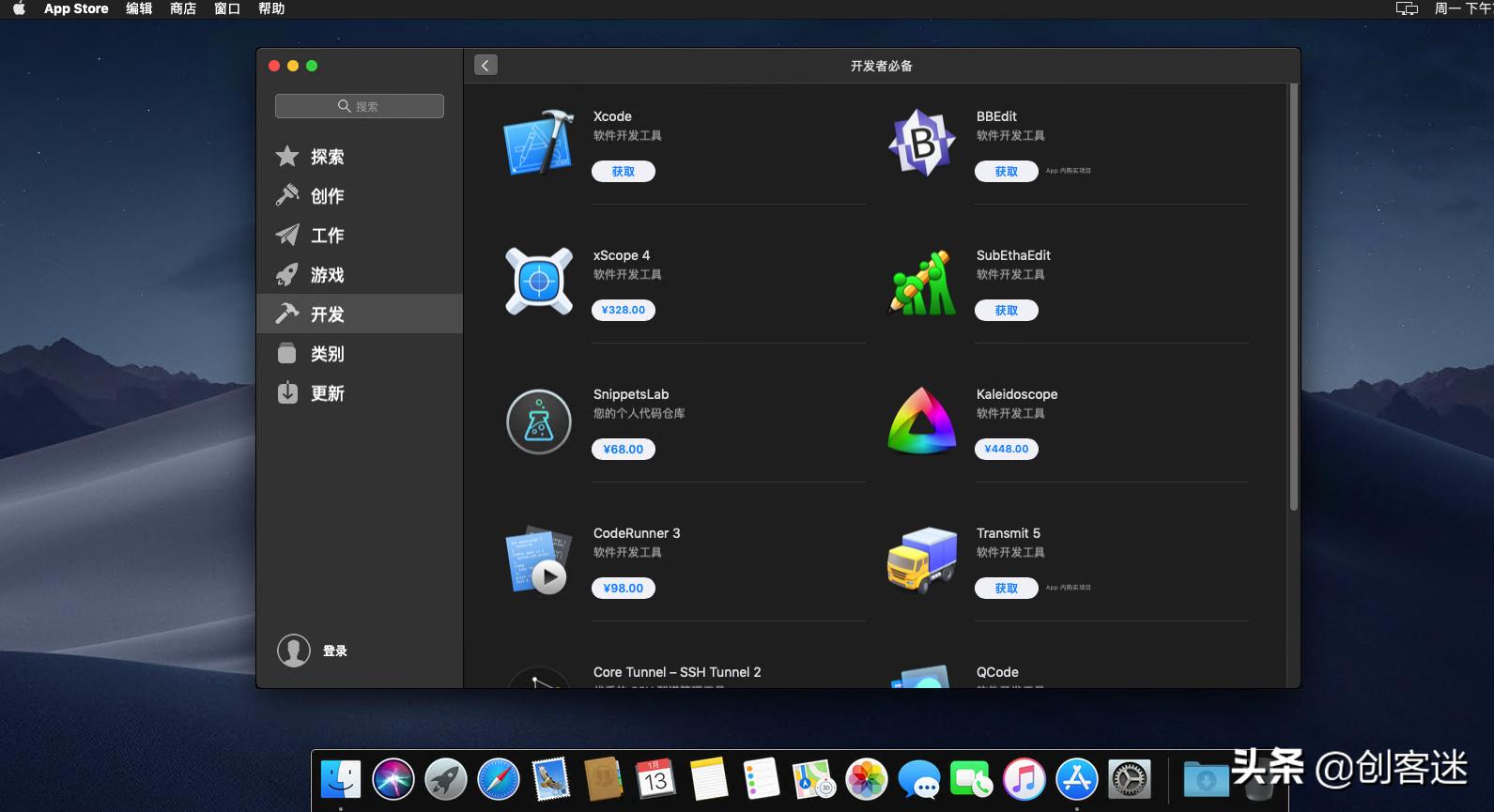Click the display mirroring menu bar icon

point(1407,8)
